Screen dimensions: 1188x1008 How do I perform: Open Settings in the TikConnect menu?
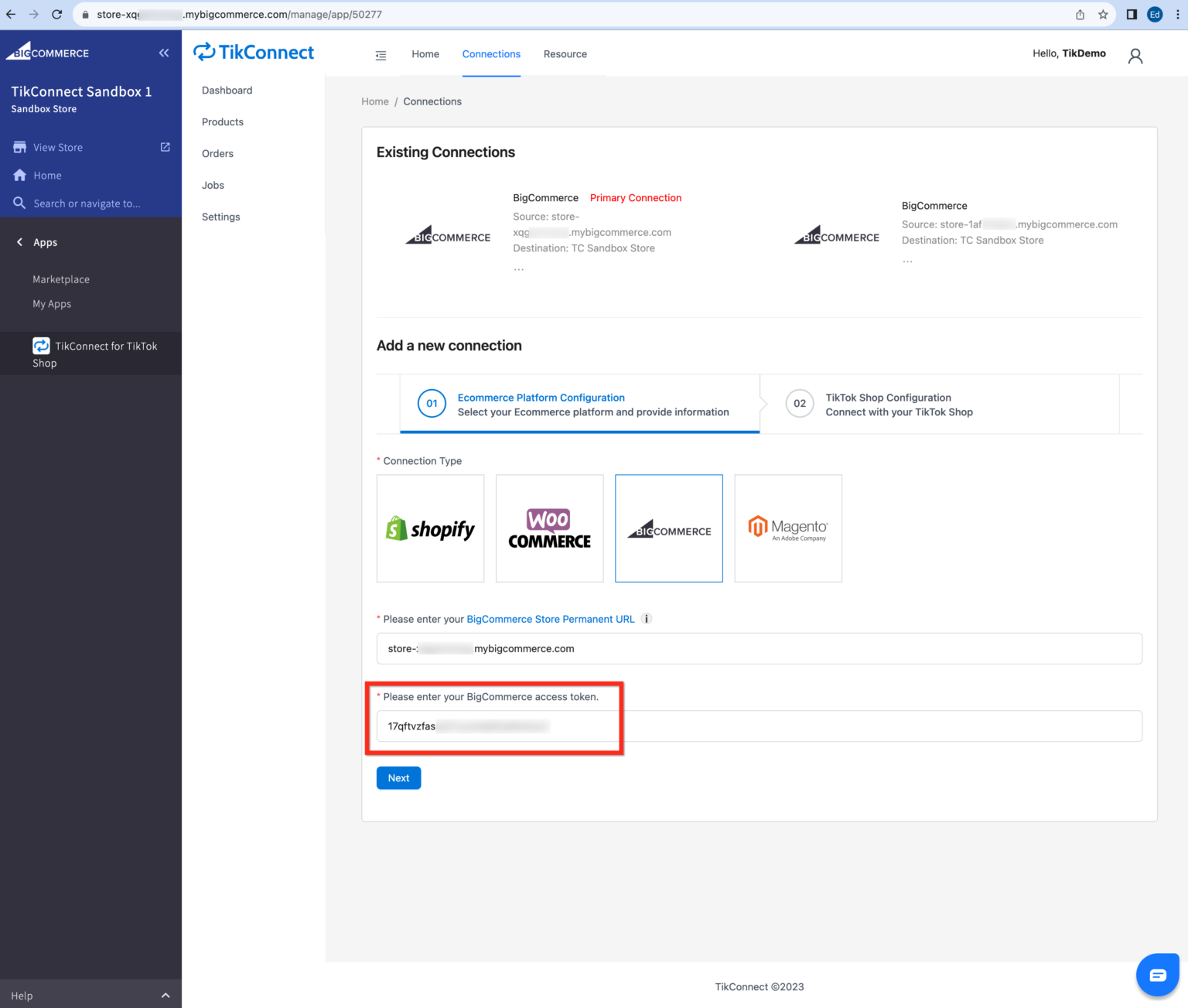(x=221, y=217)
